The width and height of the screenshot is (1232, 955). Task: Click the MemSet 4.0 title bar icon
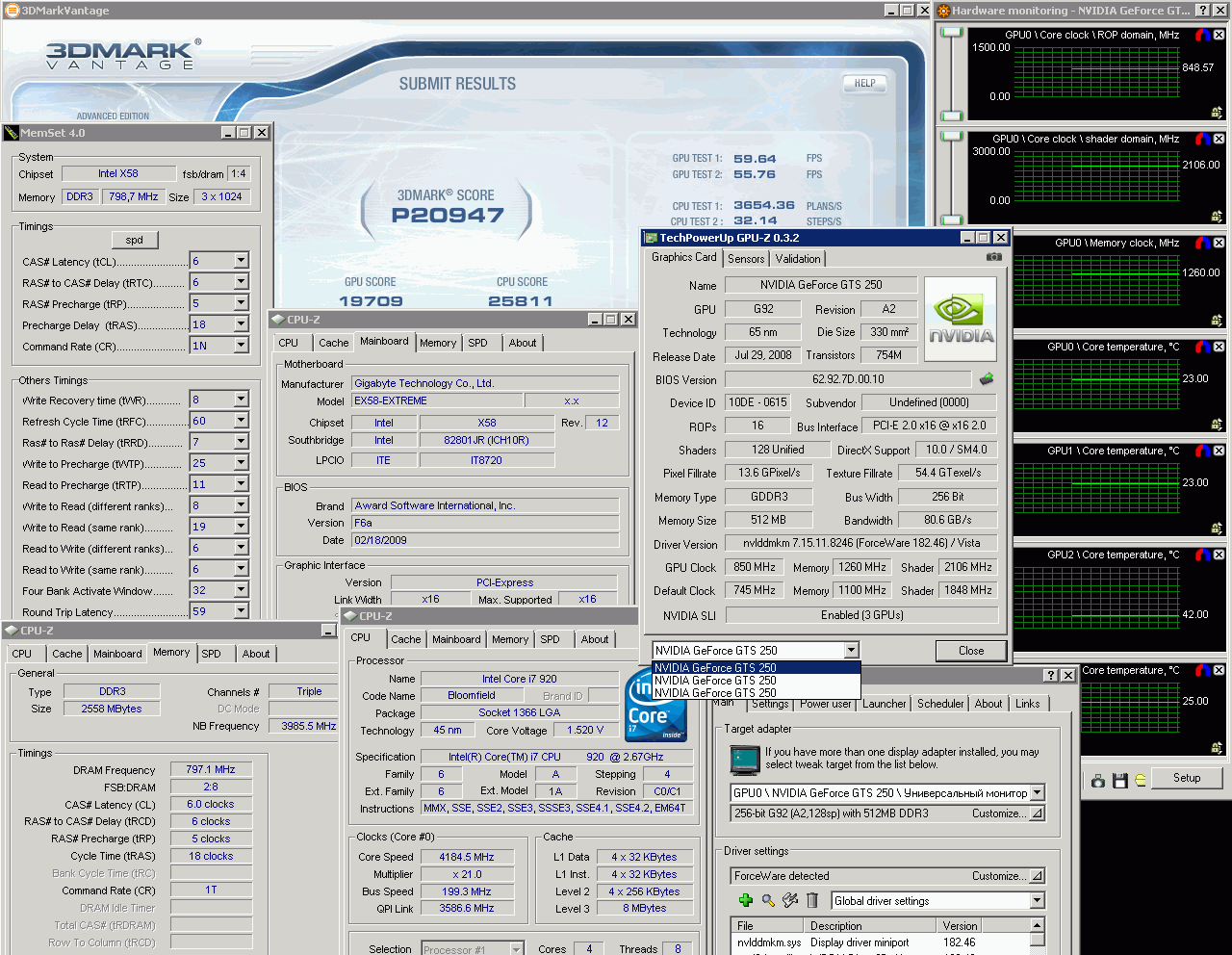click(12, 133)
